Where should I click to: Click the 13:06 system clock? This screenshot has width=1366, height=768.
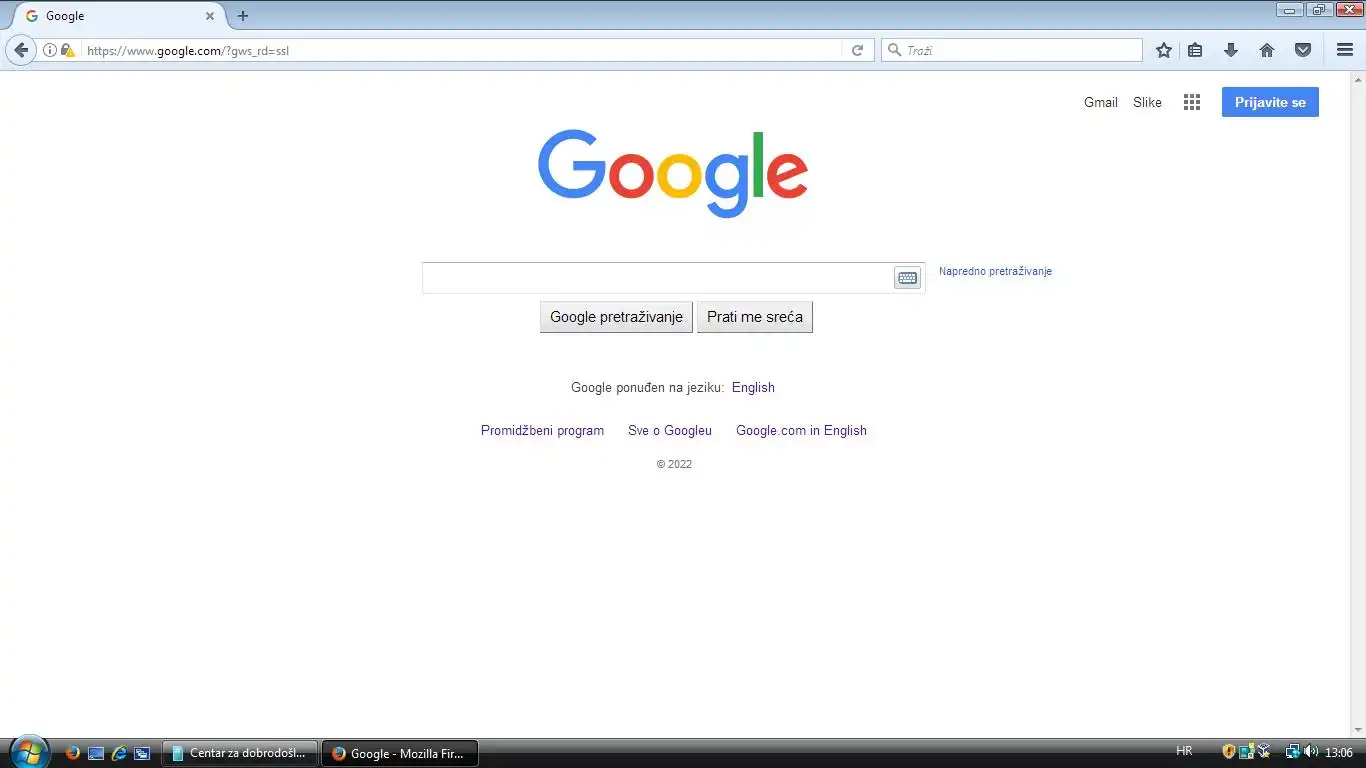point(1338,752)
